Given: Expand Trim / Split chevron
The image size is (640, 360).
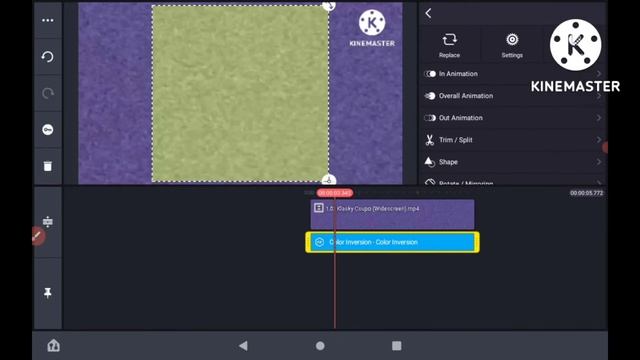Looking at the screenshot, I should 599,140.
